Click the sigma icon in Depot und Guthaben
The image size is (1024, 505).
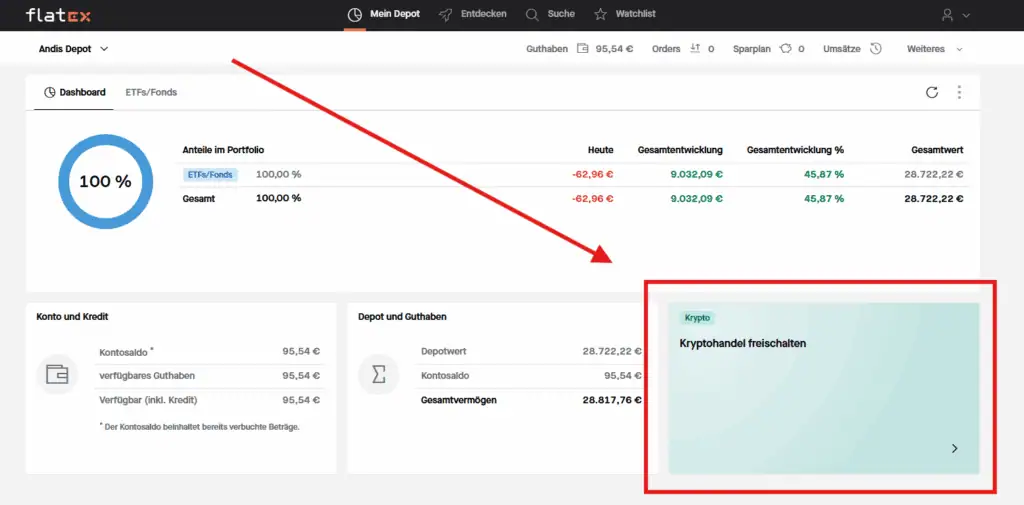click(379, 374)
